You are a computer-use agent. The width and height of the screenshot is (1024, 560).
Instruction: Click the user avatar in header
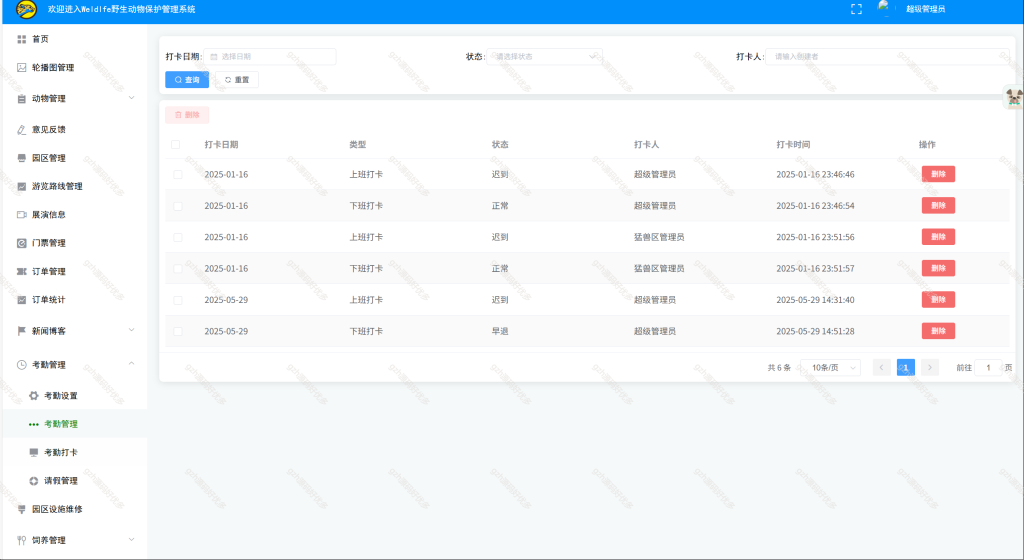click(x=884, y=8)
